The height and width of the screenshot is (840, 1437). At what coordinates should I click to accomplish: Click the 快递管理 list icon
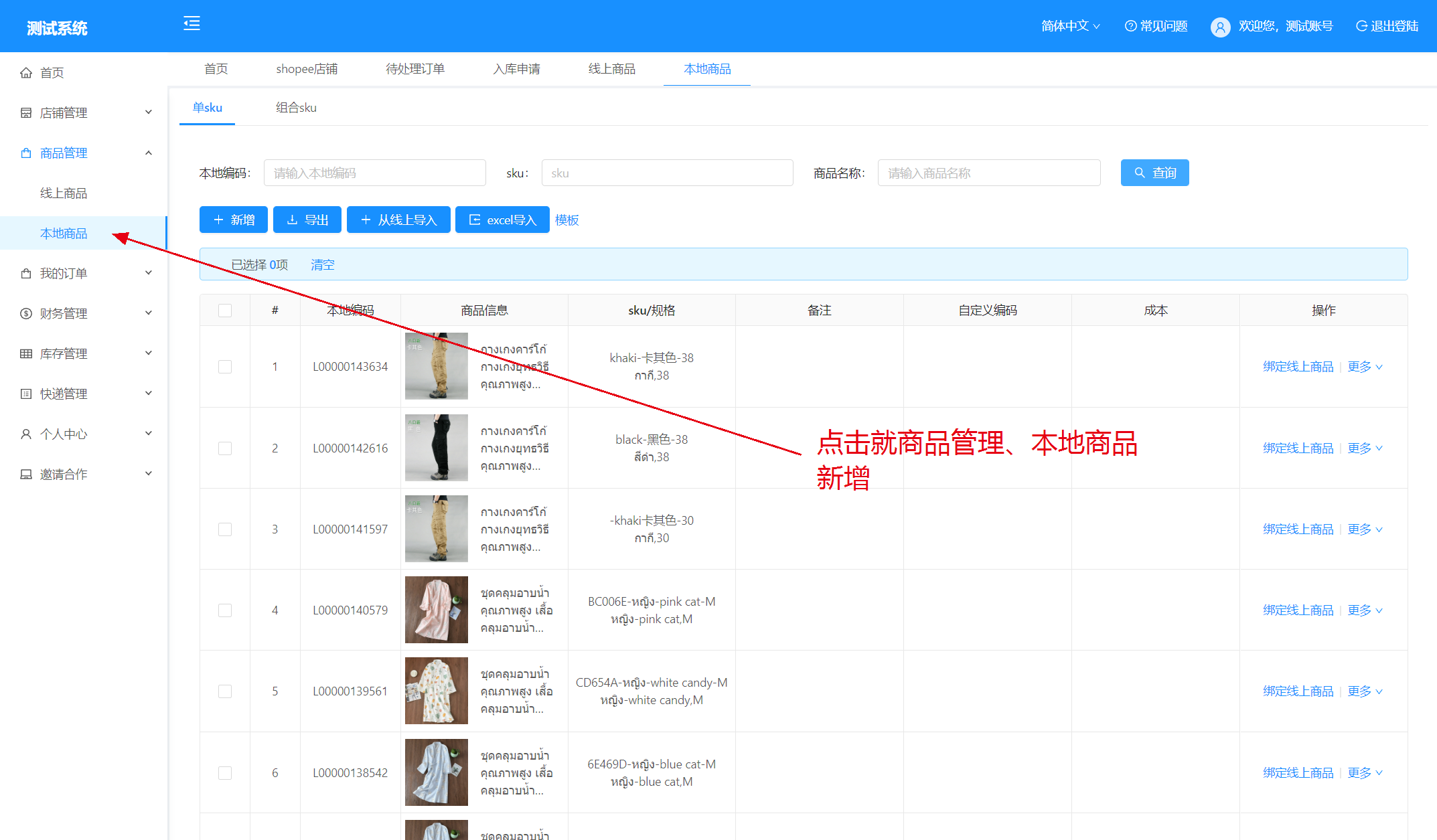tap(26, 394)
